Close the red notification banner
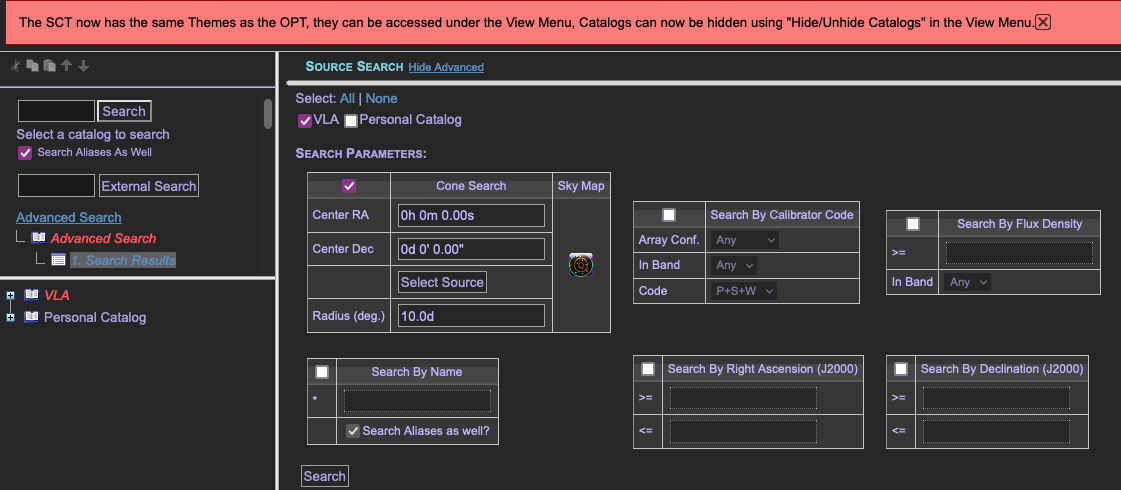1121x490 pixels. 1043,22
